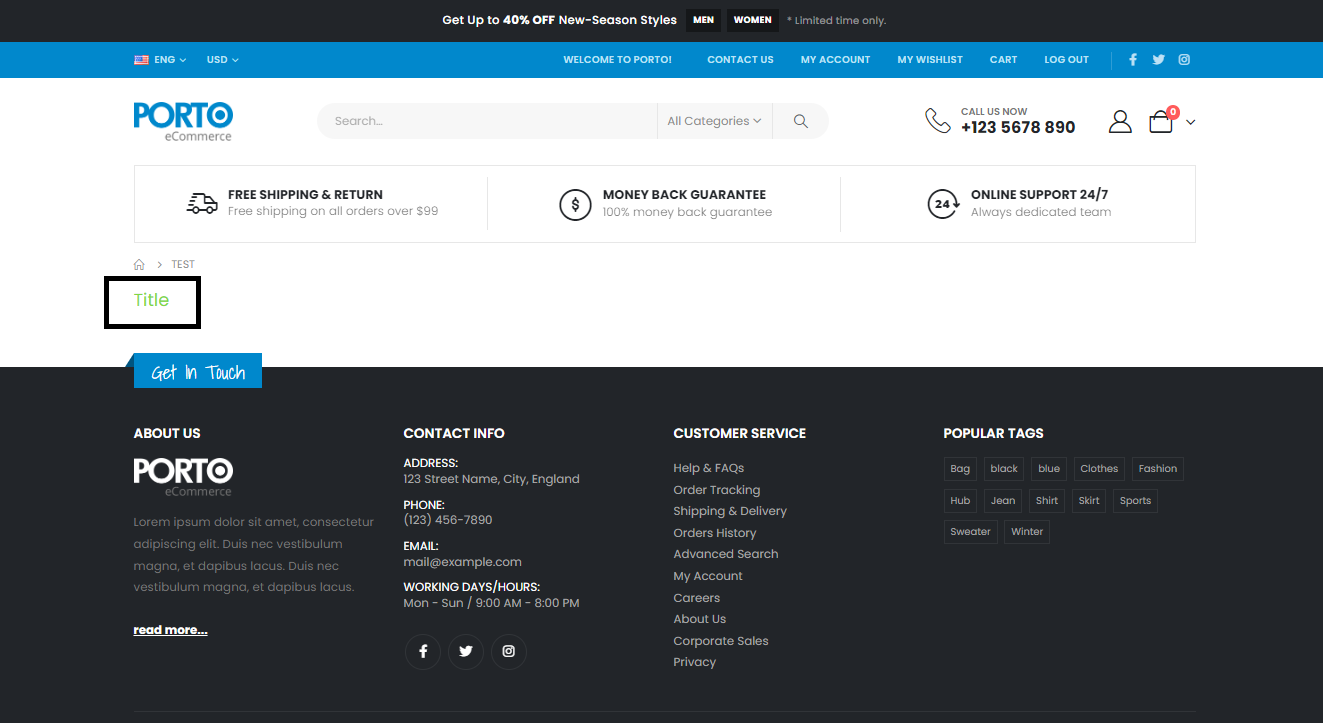Click the Instagram icon in top bar
The width and height of the screenshot is (1323, 723).
tap(1184, 60)
